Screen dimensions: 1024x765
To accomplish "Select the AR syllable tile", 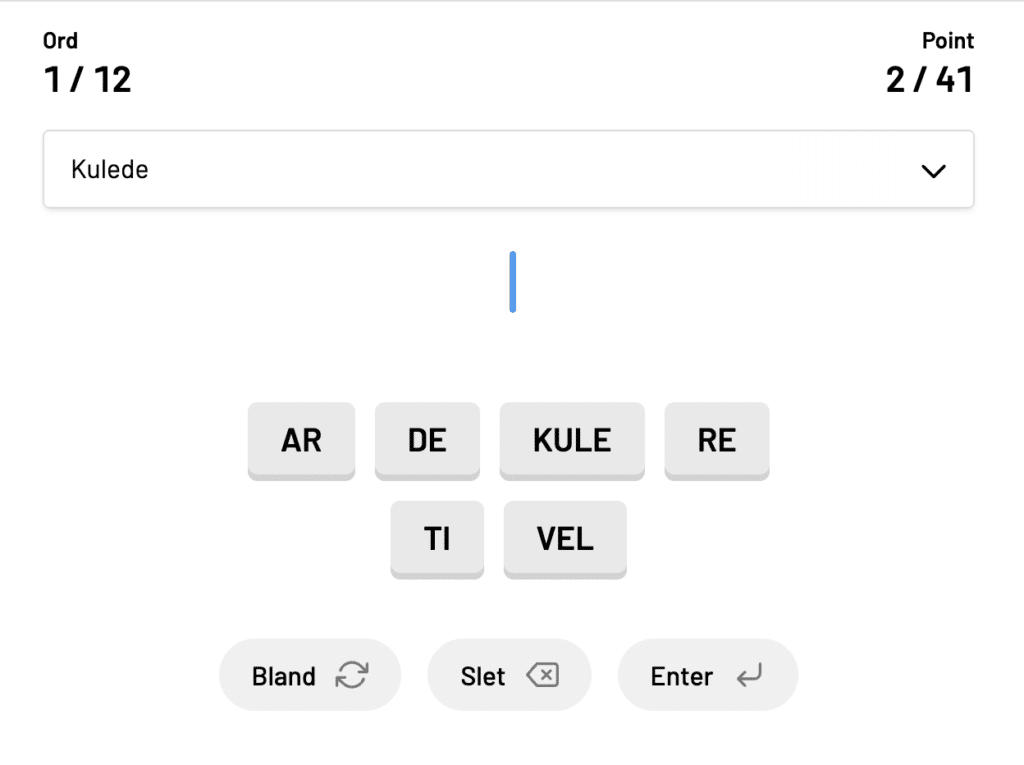I will (x=301, y=440).
